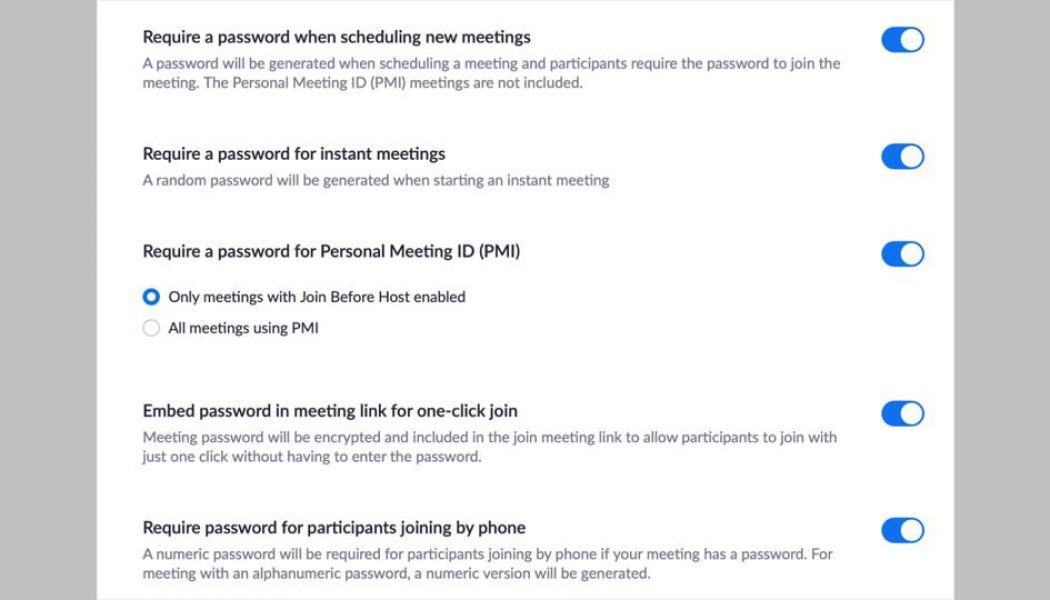Image resolution: width=1050 pixels, height=600 pixels.
Task: Click the 'Require a password when scheduling new meetings' heading
Action: tap(336, 38)
